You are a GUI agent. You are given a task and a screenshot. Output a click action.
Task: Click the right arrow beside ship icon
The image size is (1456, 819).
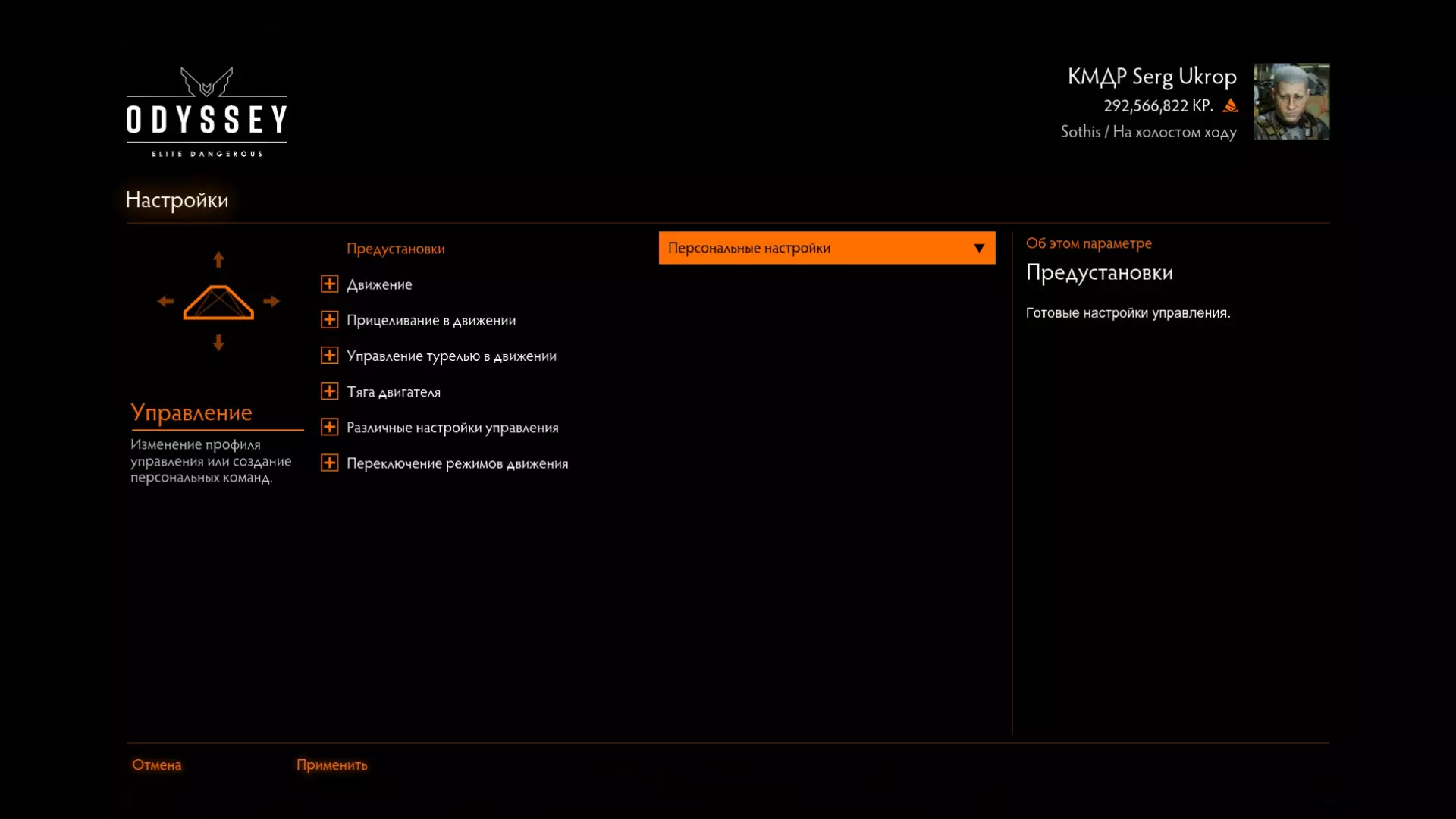[x=271, y=302]
